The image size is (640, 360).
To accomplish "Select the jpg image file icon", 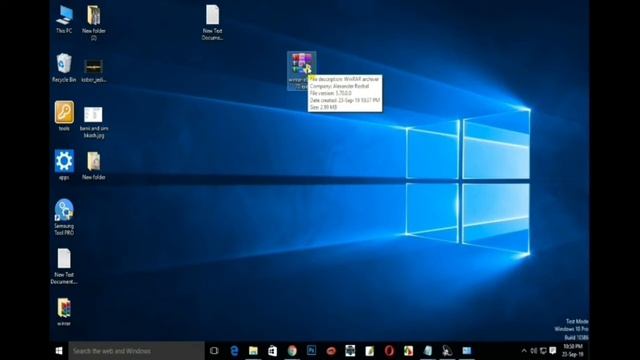I will click(x=93, y=122).
